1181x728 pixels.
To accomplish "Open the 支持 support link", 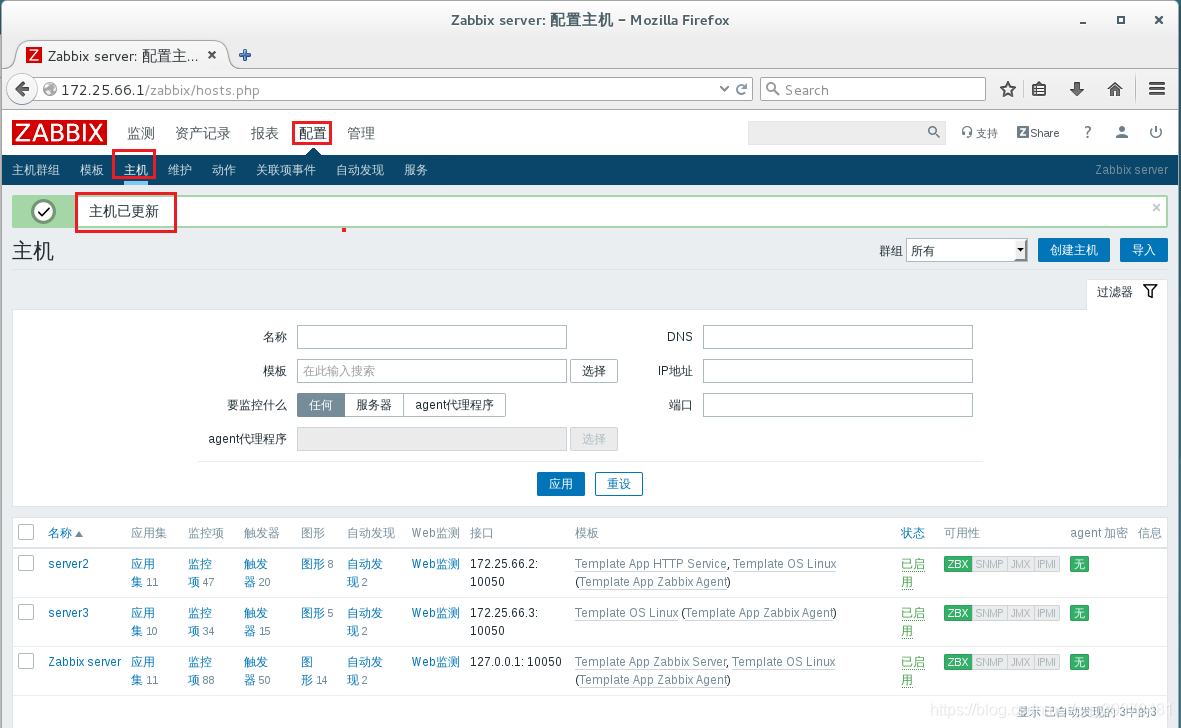I will point(979,133).
